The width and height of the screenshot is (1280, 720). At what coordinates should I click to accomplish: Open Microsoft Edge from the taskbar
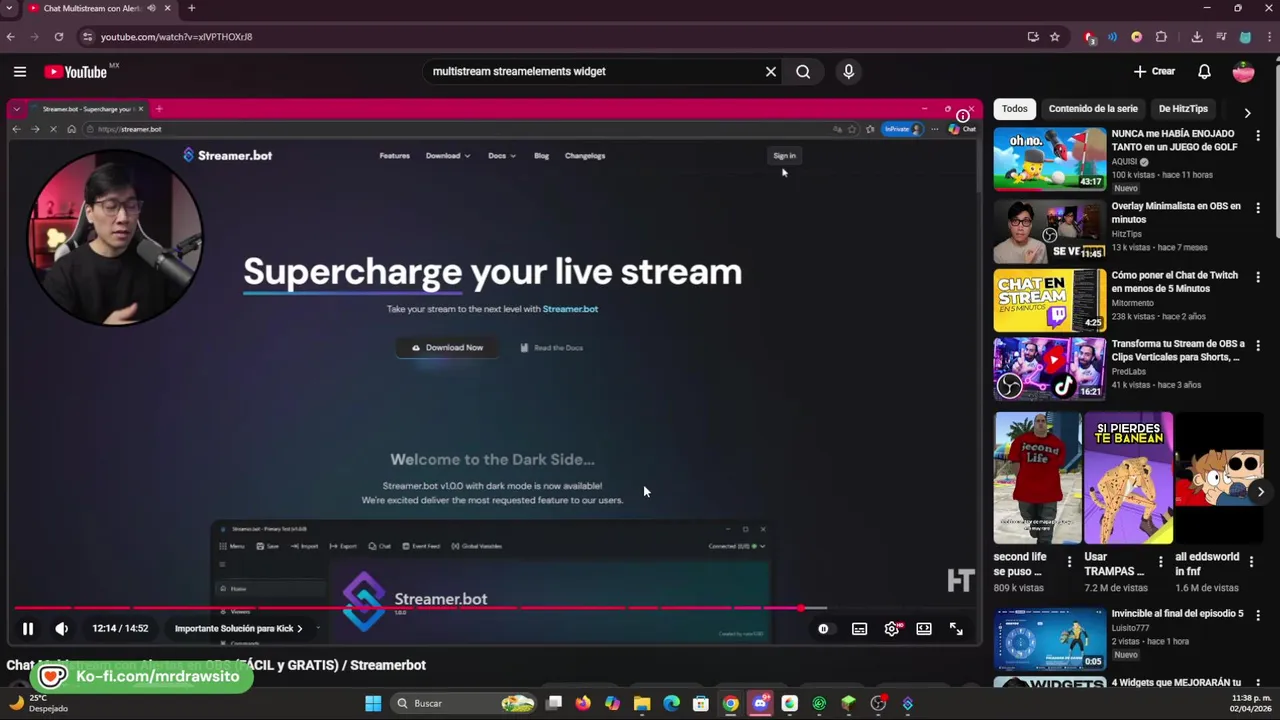(671, 704)
